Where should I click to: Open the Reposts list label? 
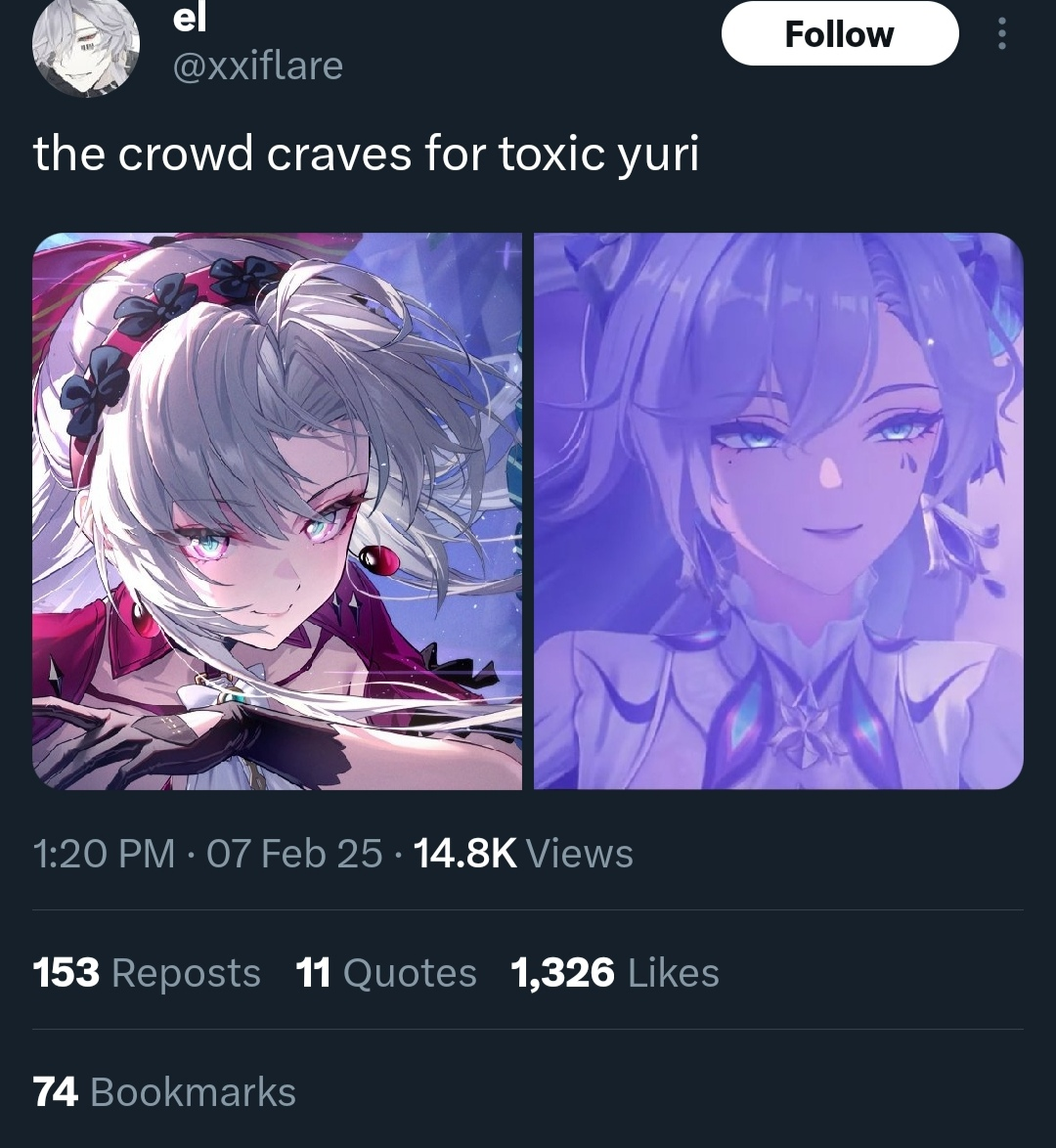point(186,973)
